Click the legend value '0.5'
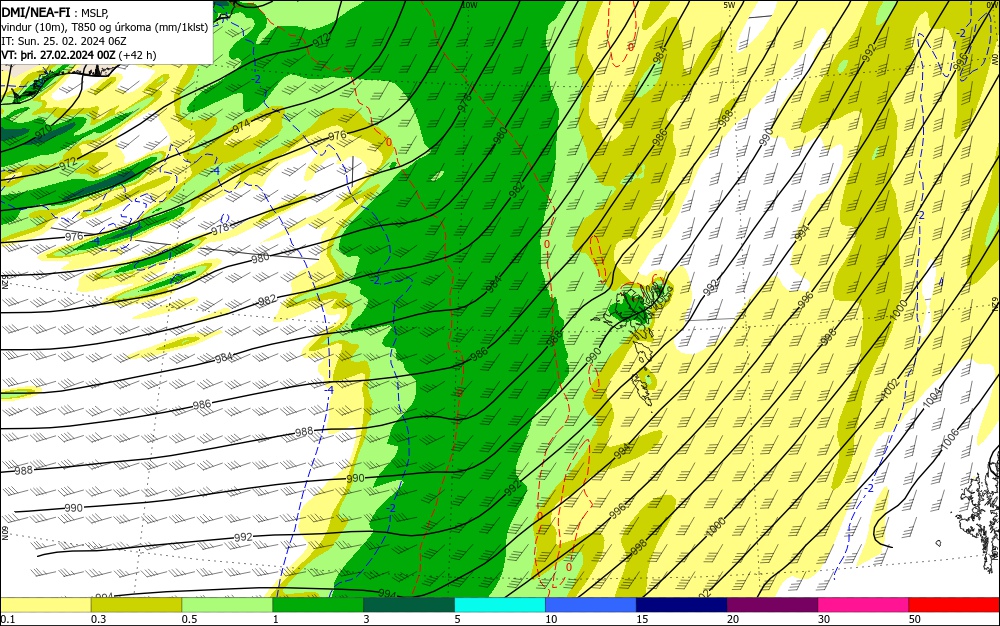The width and height of the screenshot is (1000, 626). point(189,619)
